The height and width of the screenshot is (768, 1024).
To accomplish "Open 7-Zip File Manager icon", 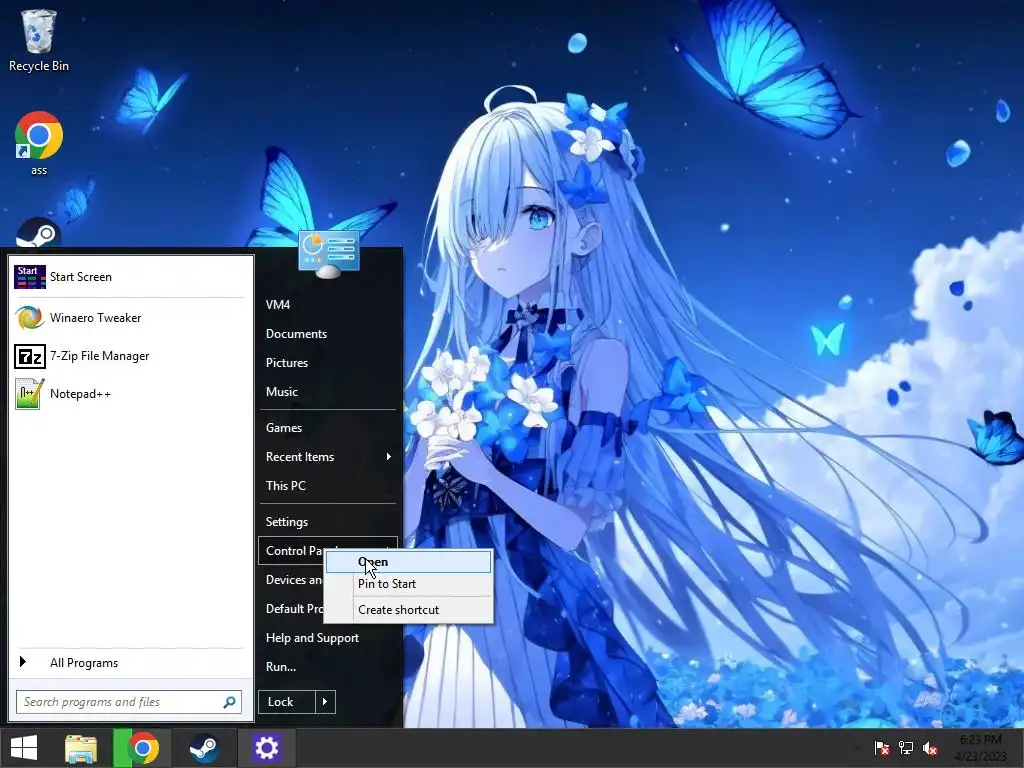I will point(29,357).
